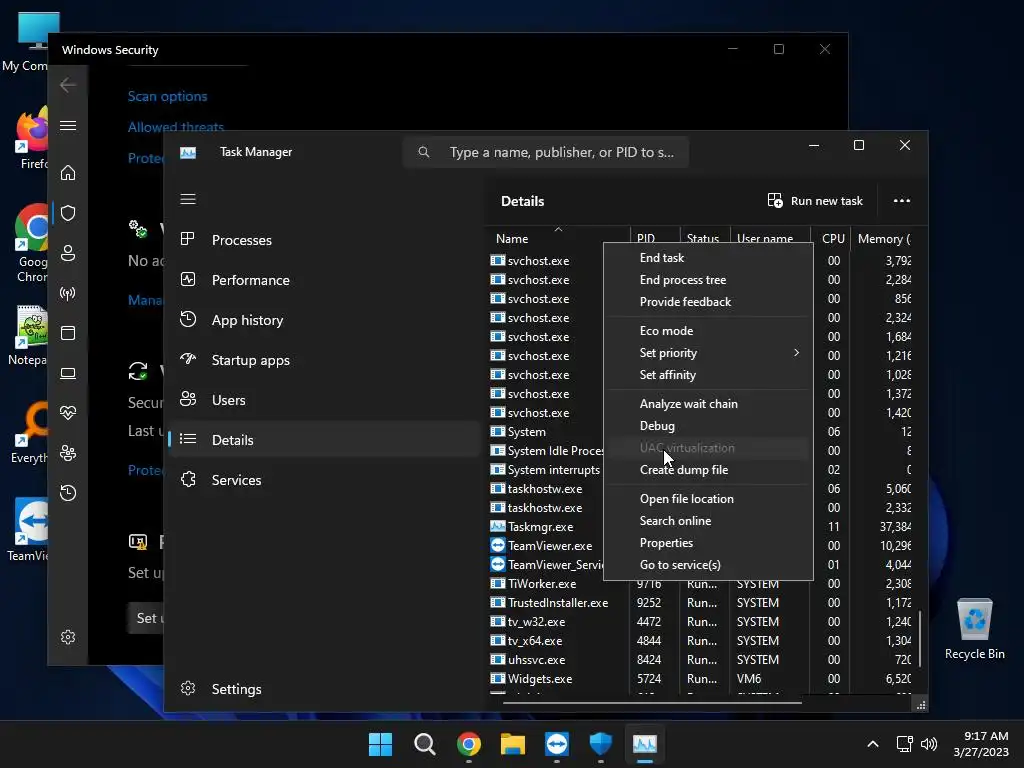Viewport: 1024px width, 768px height.
Task: Click the back arrow in Windows Security
Action: coord(68,85)
